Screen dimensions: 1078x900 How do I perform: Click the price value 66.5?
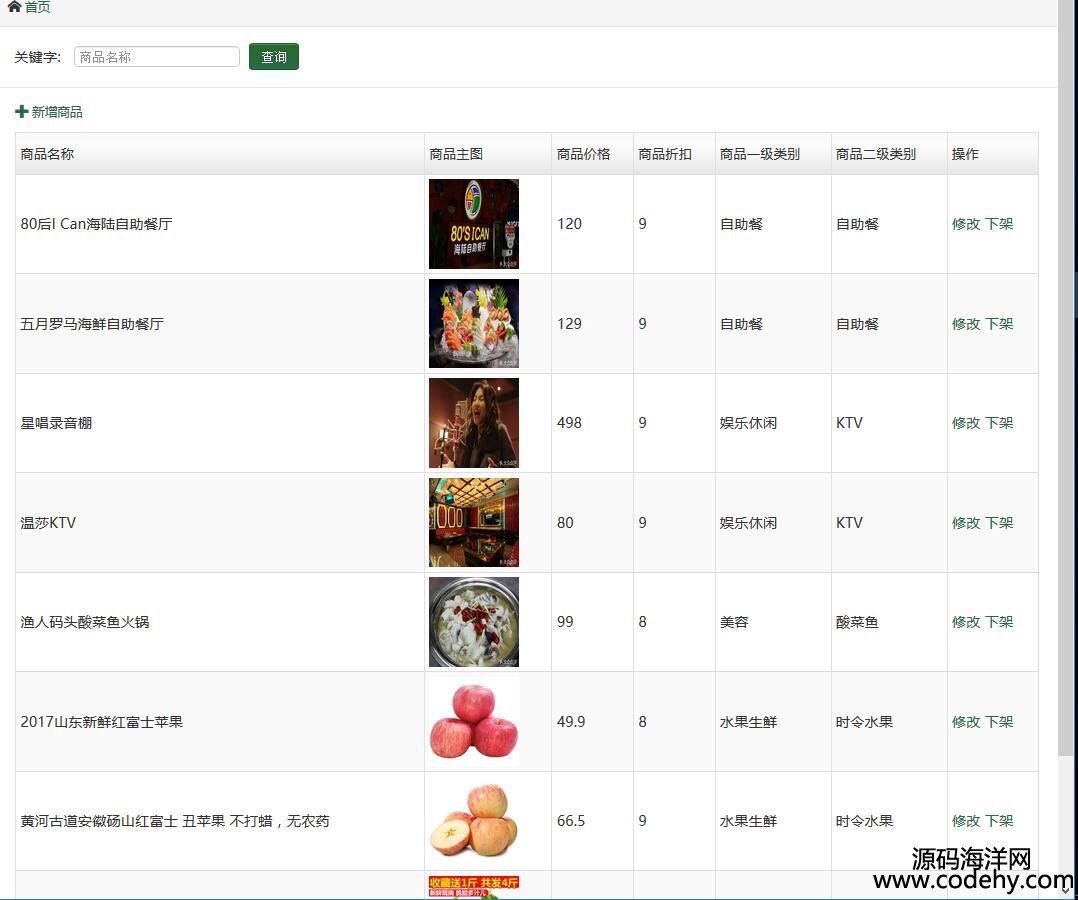coord(571,821)
